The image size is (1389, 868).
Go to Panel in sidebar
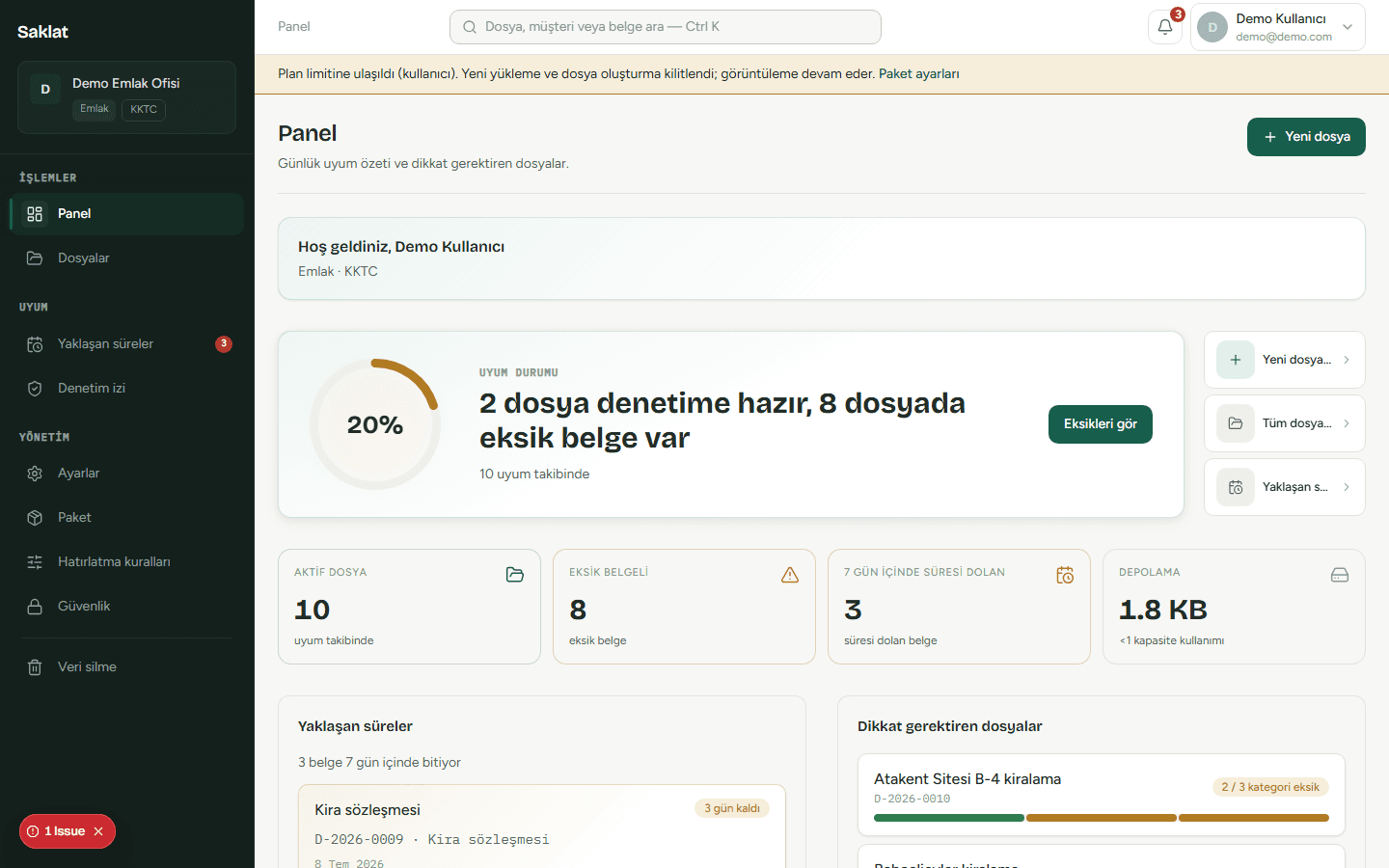pyautogui.click(x=126, y=214)
